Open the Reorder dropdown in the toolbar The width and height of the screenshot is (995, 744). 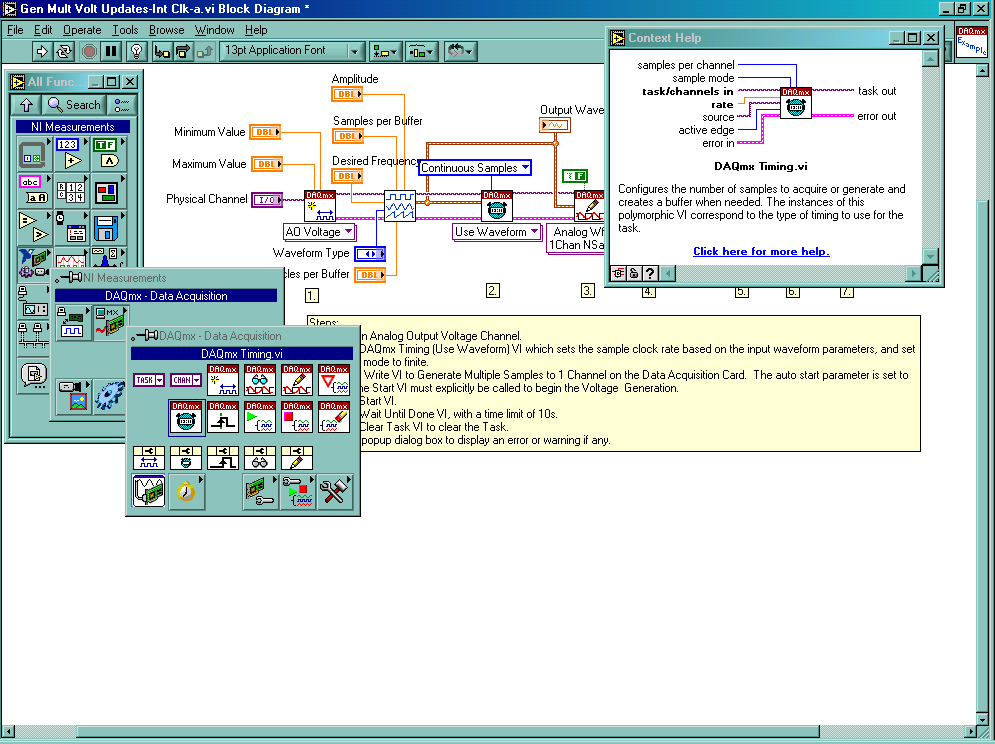click(459, 51)
